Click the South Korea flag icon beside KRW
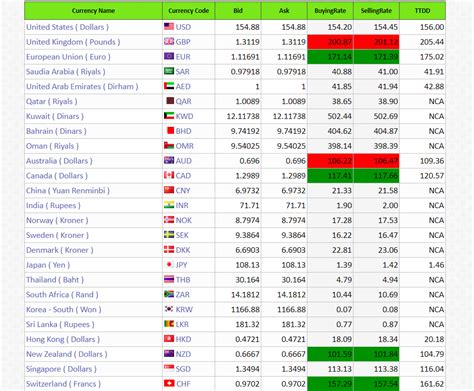 pos(169,309)
